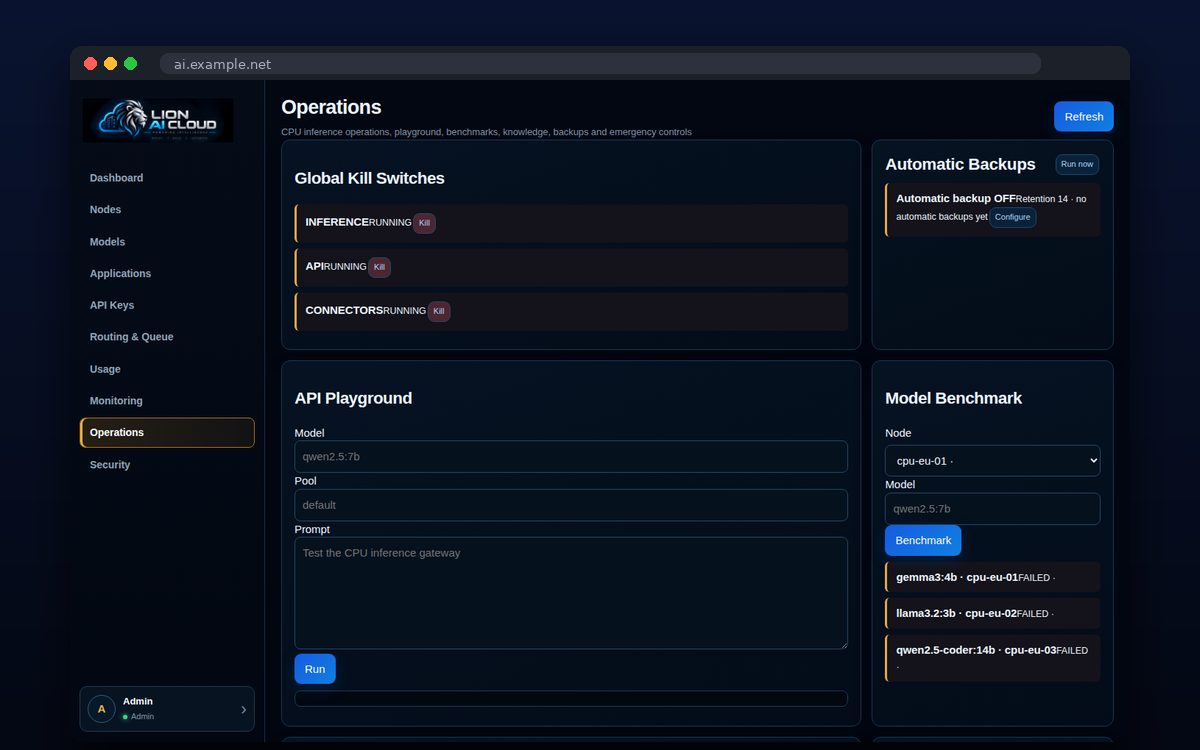This screenshot has height=750, width=1200.
Task: Click the playground output box below Run
Action: [x=571, y=699]
